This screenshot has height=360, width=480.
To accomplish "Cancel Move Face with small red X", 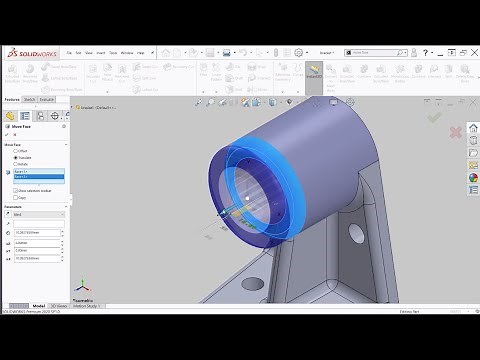I will pos(15,135).
